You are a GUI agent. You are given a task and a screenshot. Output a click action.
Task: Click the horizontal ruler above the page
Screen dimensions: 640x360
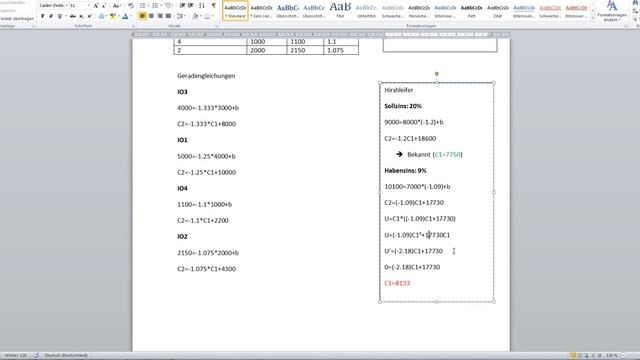[321, 35]
